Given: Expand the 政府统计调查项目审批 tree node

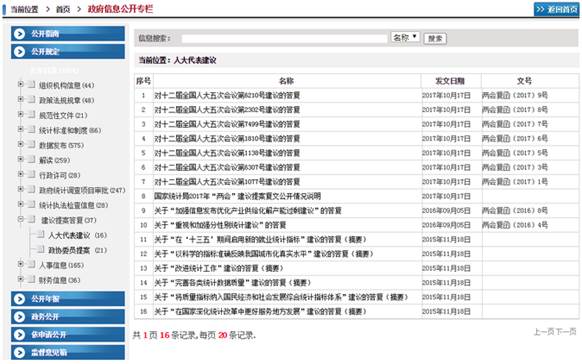Looking at the screenshot, I should tap(21, 189).
